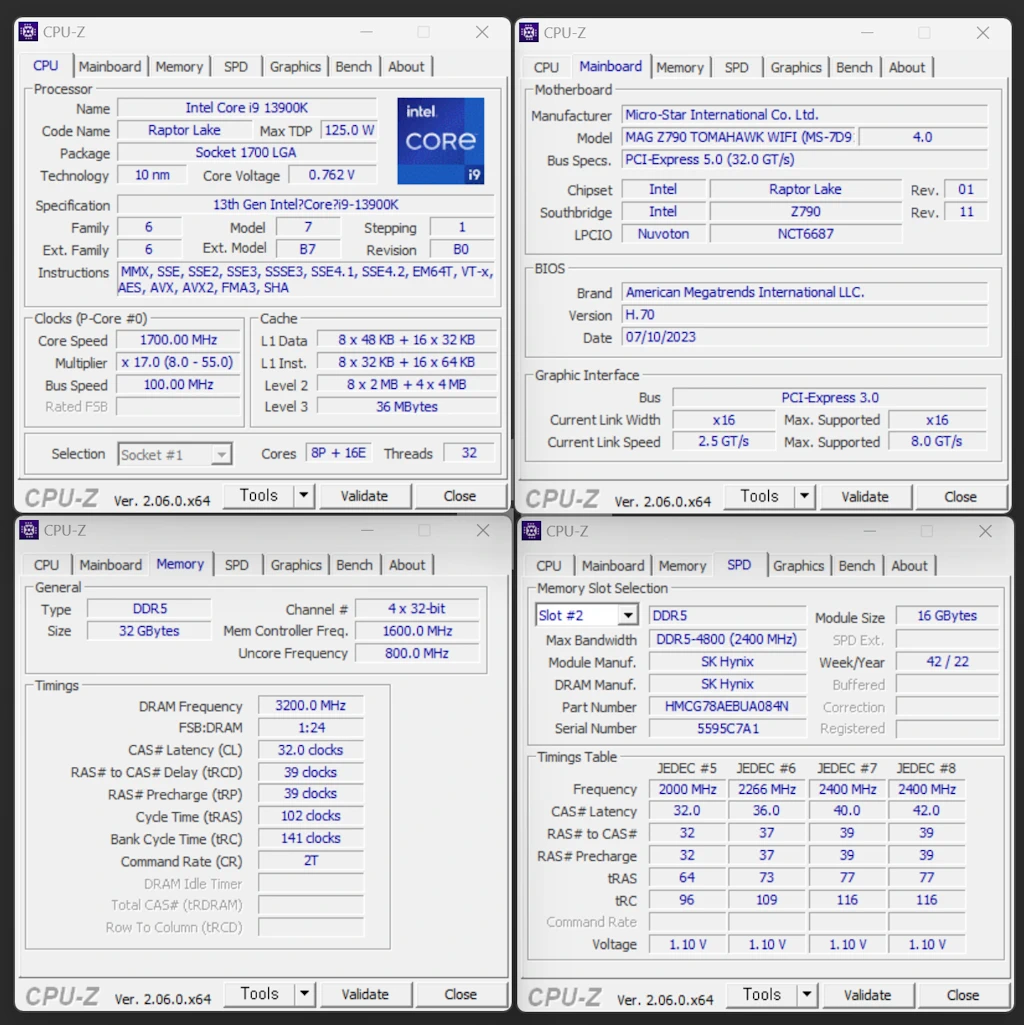Click Cores value 8P + 16E
Screen dimensions: 1024x1025
point(338,453)
